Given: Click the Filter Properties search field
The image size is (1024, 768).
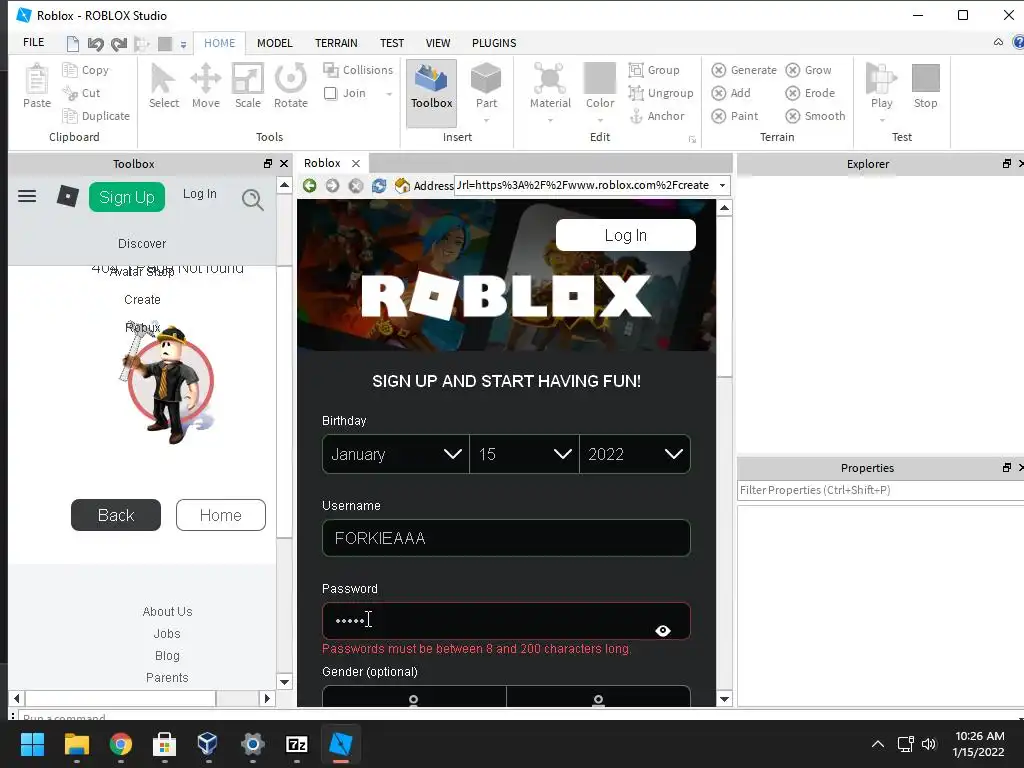Looking at the screenshot, I should point(880,490).
